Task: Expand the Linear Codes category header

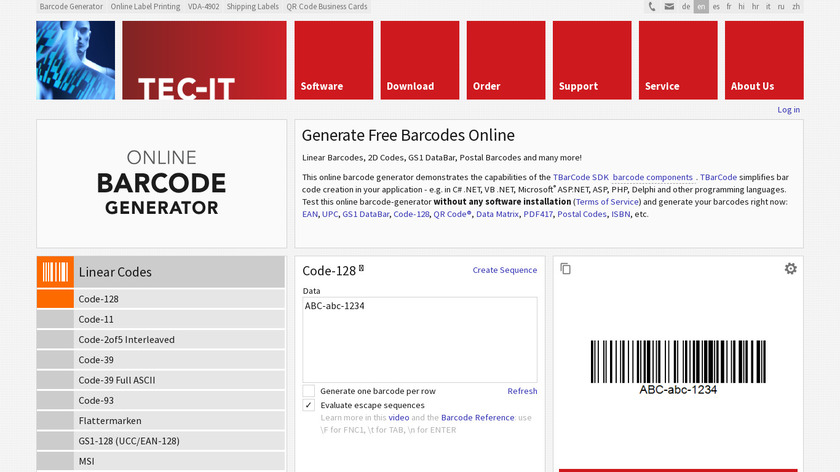Action: pos(161,272)
